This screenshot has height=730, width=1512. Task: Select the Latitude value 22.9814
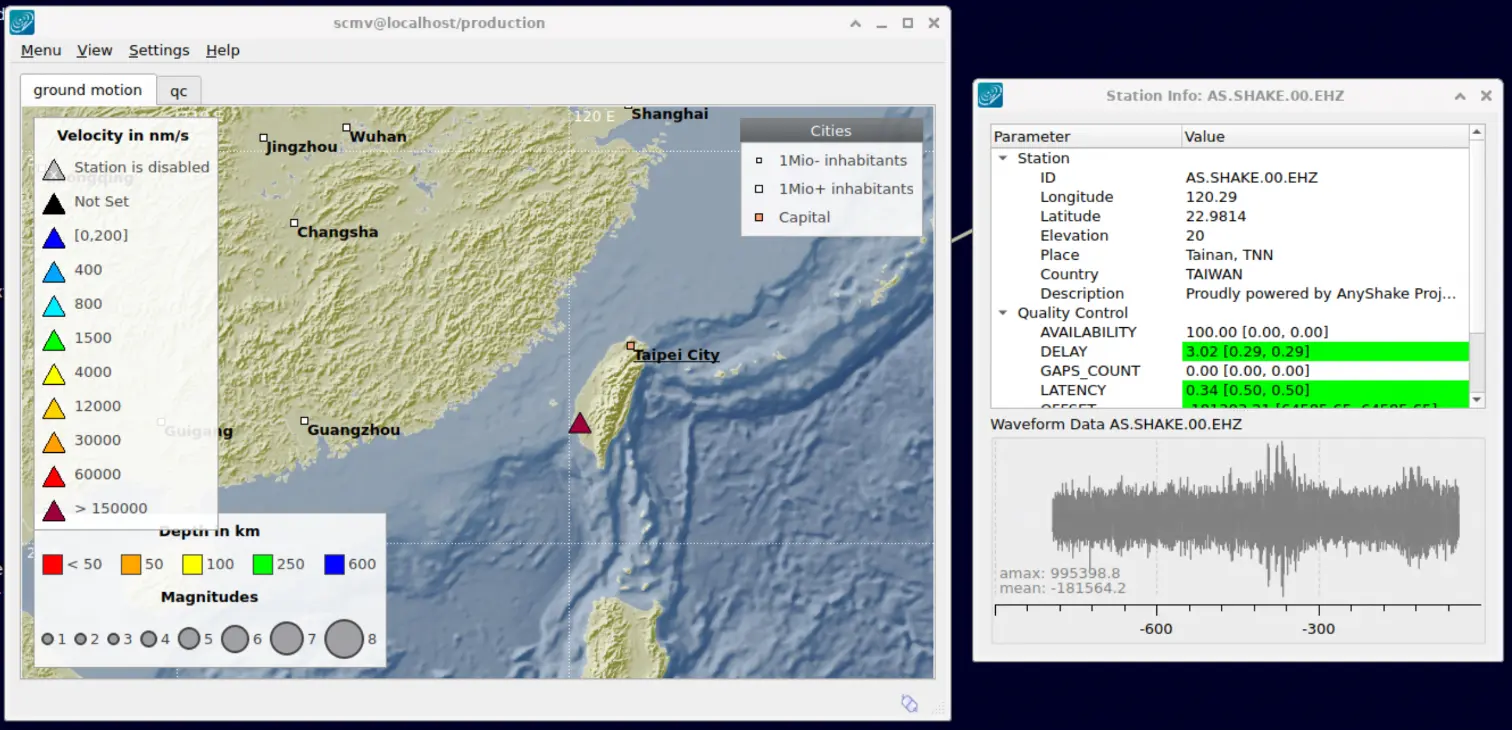point(1215,216)
